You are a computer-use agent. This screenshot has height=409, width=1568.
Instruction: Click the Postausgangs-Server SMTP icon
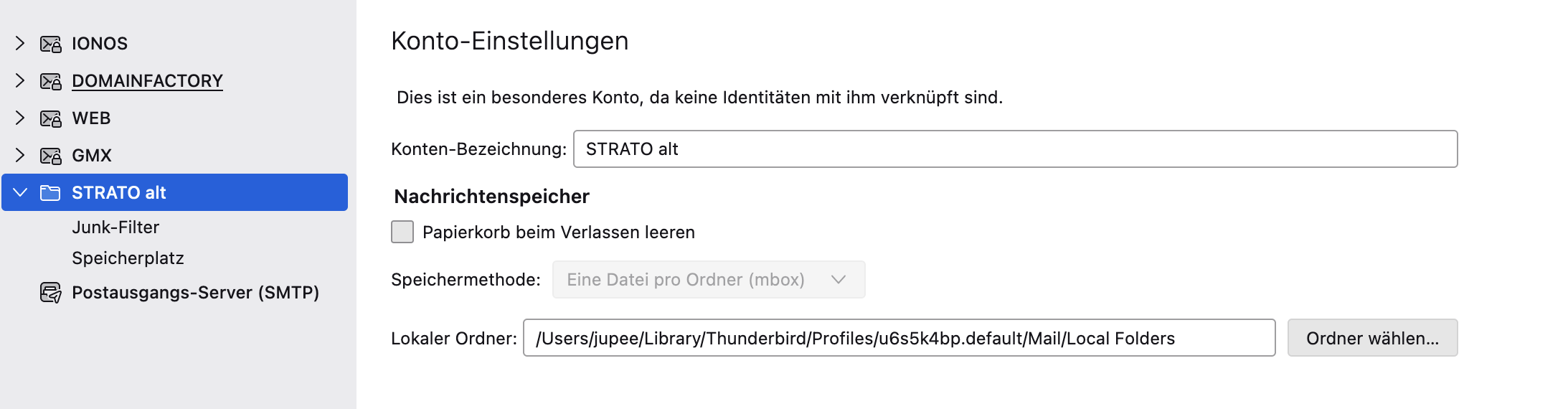(x=50, y=293)
